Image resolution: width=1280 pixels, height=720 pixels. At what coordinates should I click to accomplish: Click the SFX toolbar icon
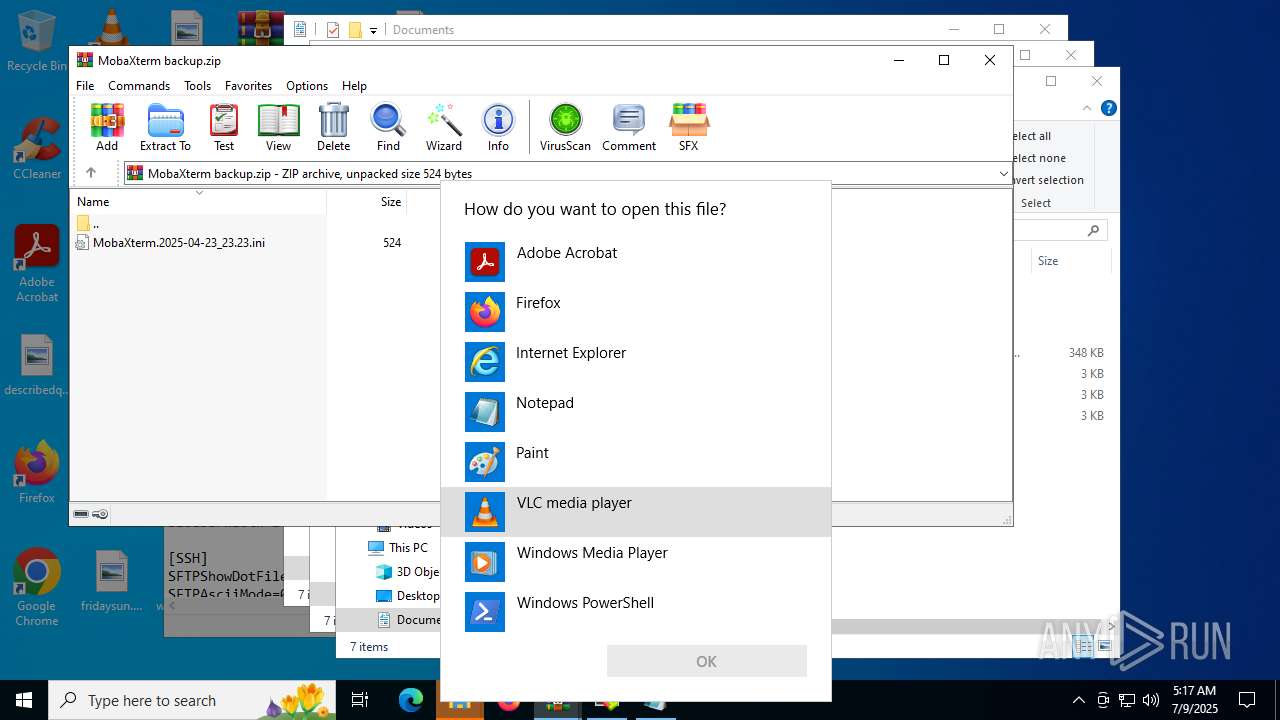pos(688,127)
